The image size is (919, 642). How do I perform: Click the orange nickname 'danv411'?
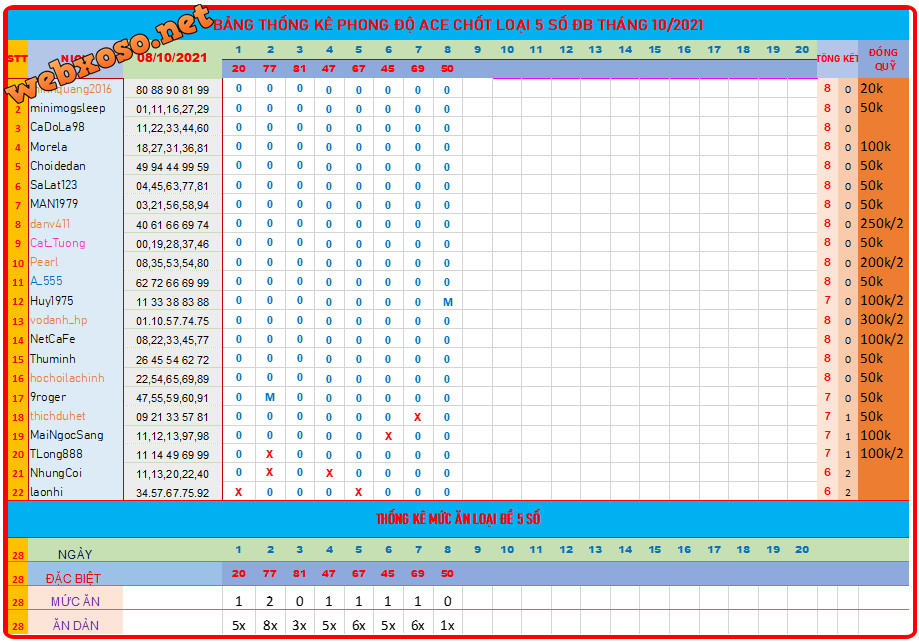[x=50, y=223]
